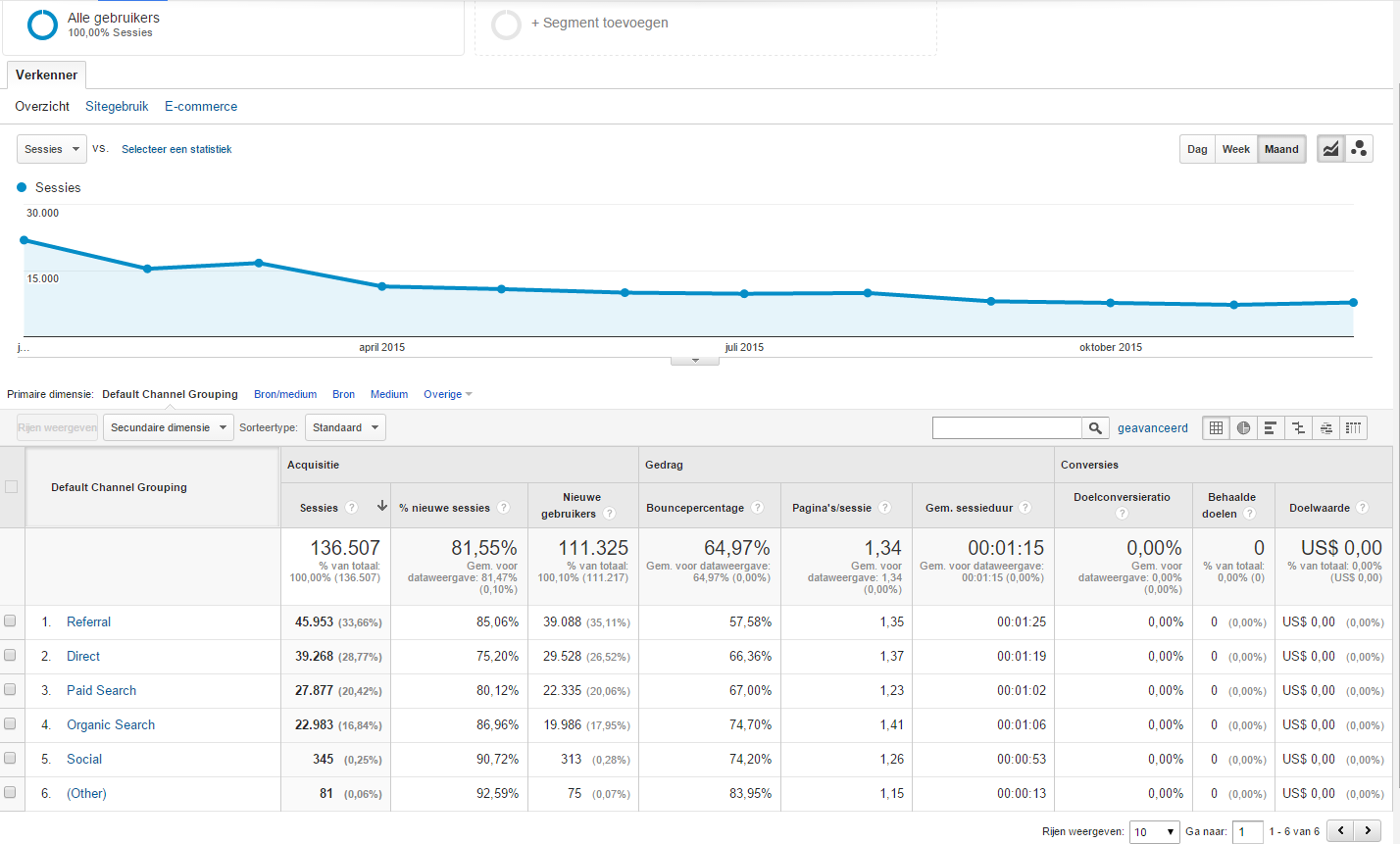Open the Secundaire dimensie dropdown

point(169,427)
